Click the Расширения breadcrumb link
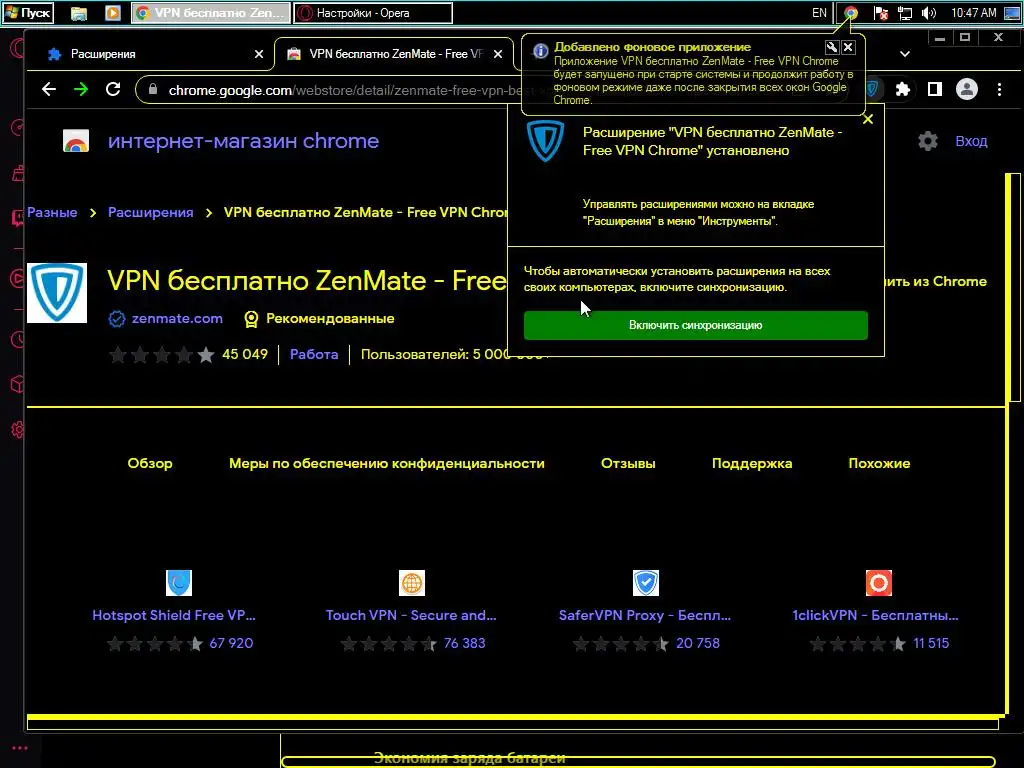The height and width of the screenshot is (768, 1024). [150, 212]
